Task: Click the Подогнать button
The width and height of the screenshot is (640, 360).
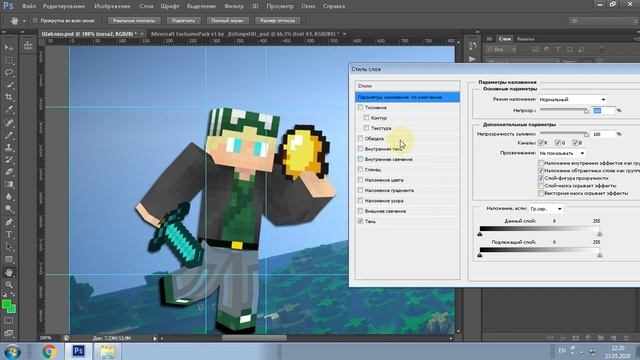Action: click(x=183, y=20)
